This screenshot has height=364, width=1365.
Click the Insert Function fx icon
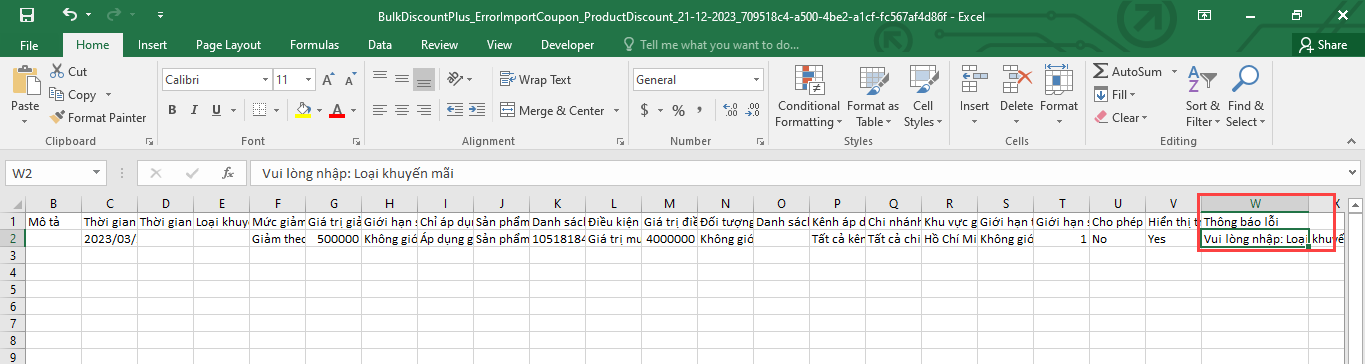[x=227, y=173]
